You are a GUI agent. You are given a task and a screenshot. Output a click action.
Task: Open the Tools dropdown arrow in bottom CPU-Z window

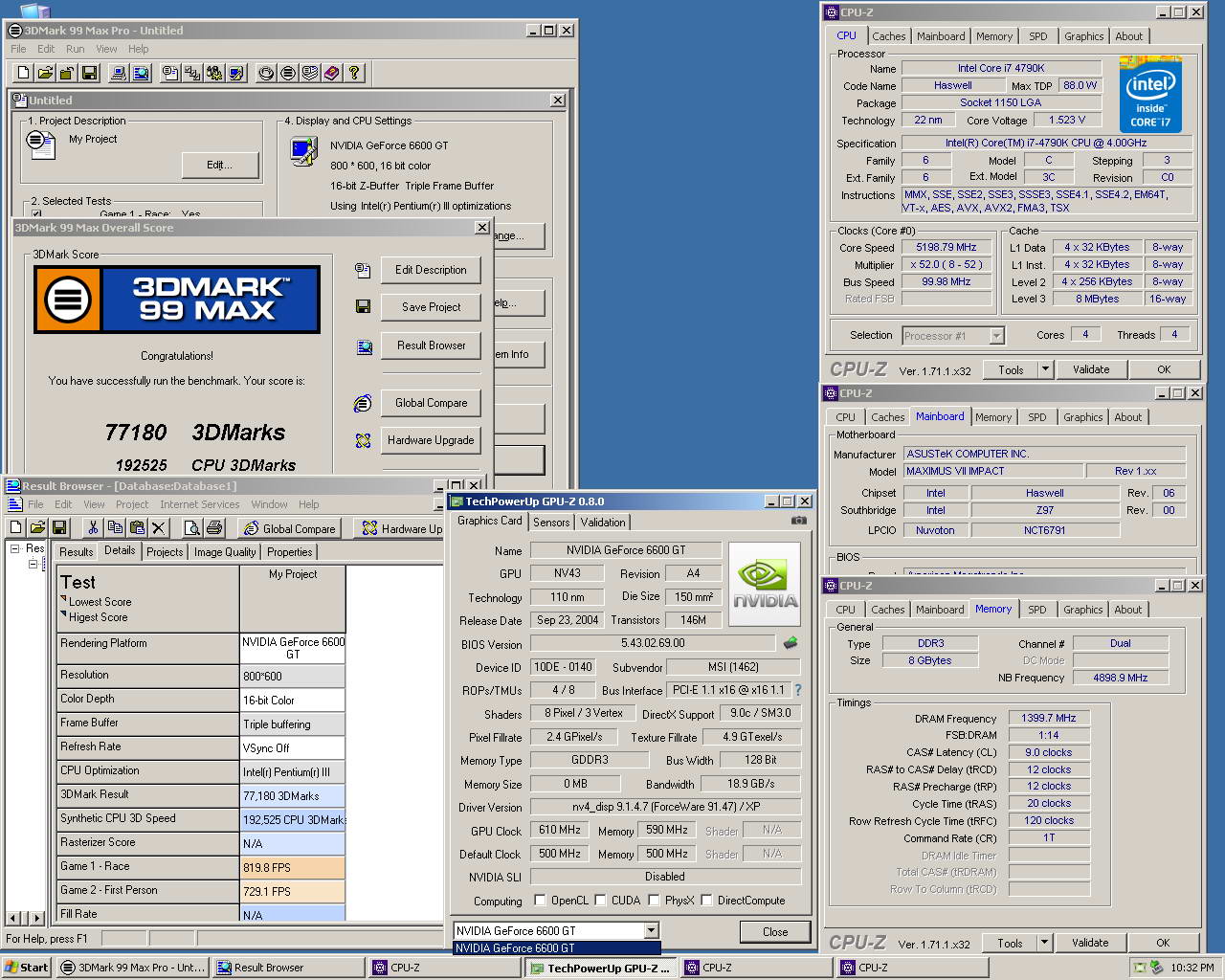pos(1044,943)
